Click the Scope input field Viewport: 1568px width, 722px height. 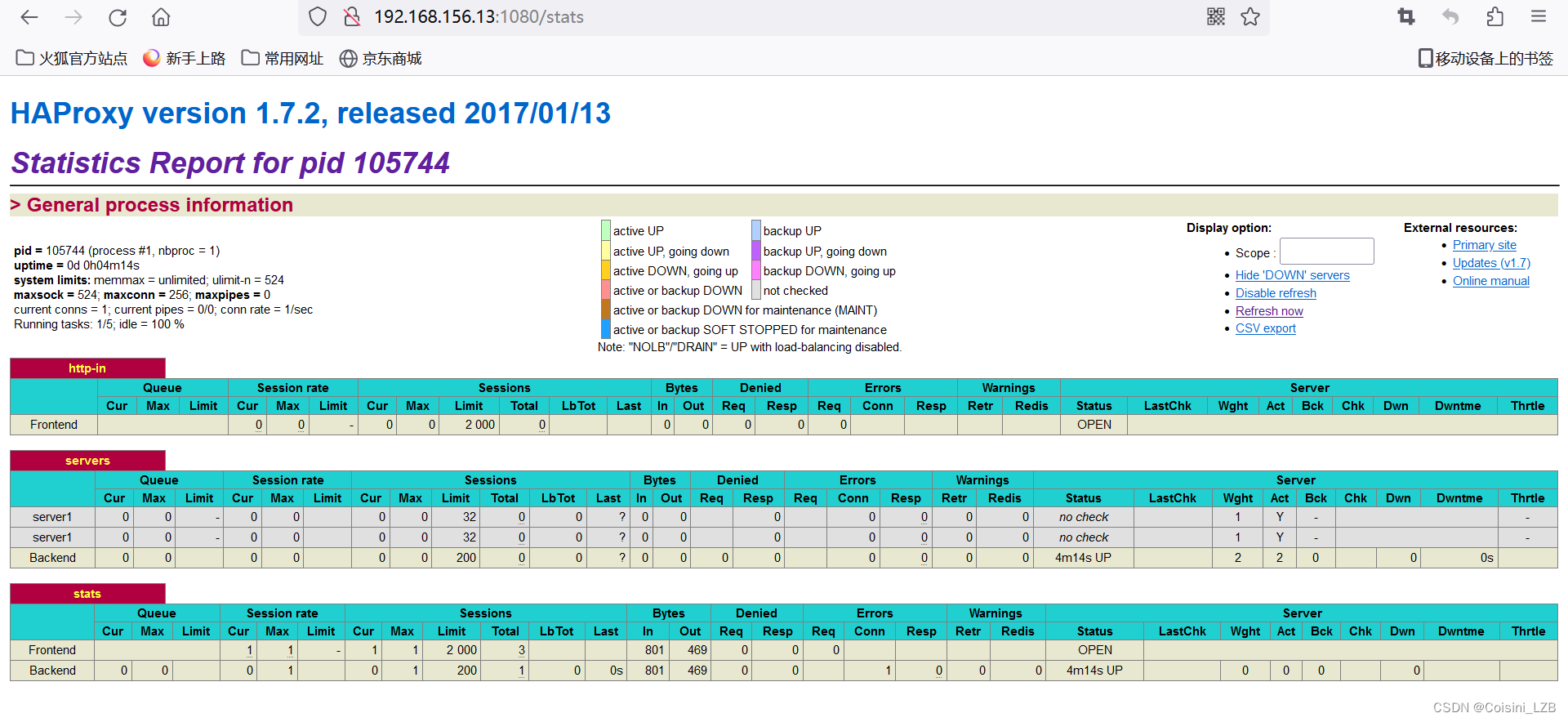tap(1326, 252)
